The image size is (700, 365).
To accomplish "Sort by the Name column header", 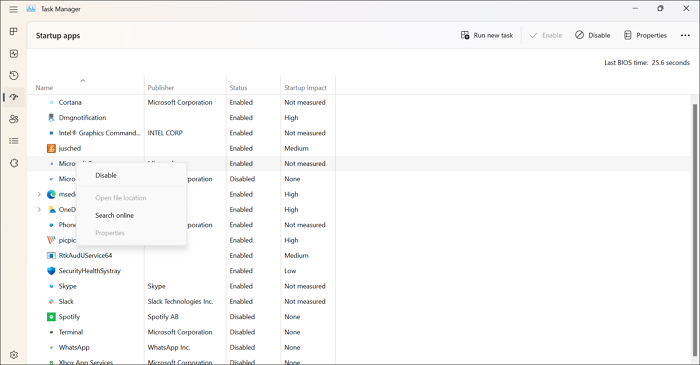I will point(44,88).
